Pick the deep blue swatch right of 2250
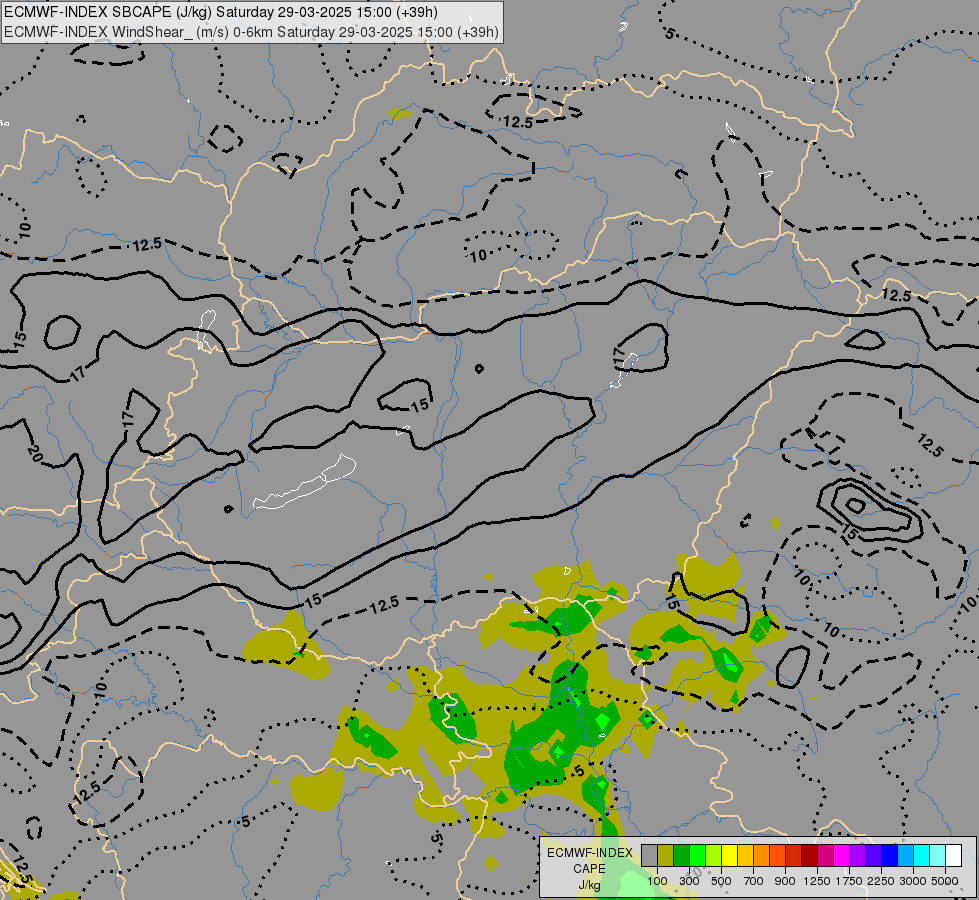Viewport: 979px width, 900px height. click(x=890, y=855)
